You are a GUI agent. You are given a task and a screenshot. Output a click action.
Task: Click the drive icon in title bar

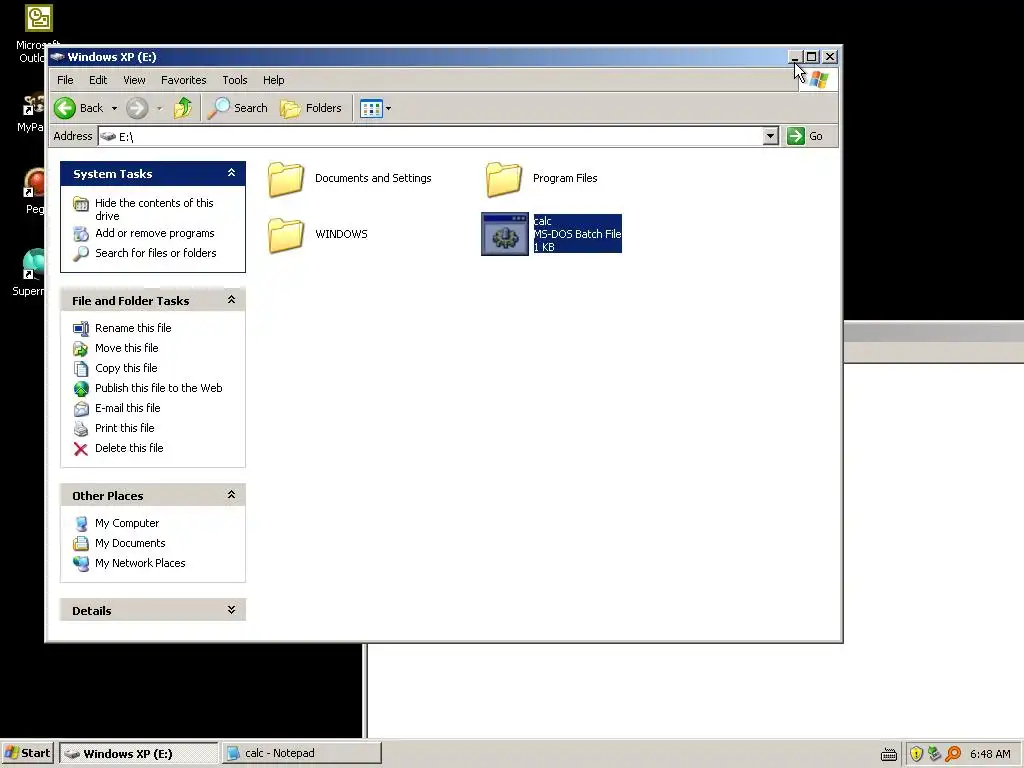click(57, 57)
